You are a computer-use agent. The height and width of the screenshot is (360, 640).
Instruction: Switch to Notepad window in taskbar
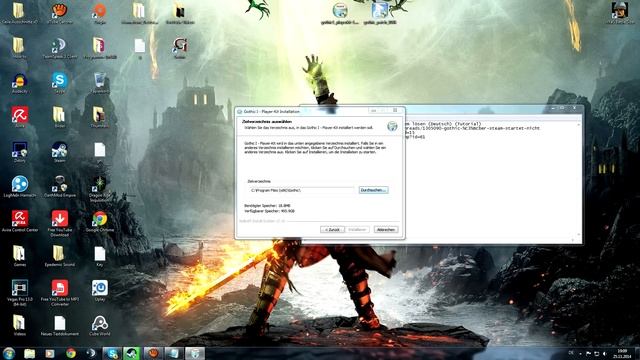tap(174, 353)
